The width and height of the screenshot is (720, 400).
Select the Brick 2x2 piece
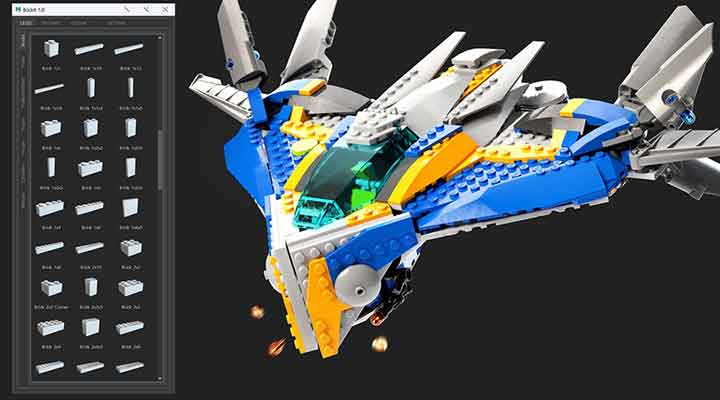129,248
